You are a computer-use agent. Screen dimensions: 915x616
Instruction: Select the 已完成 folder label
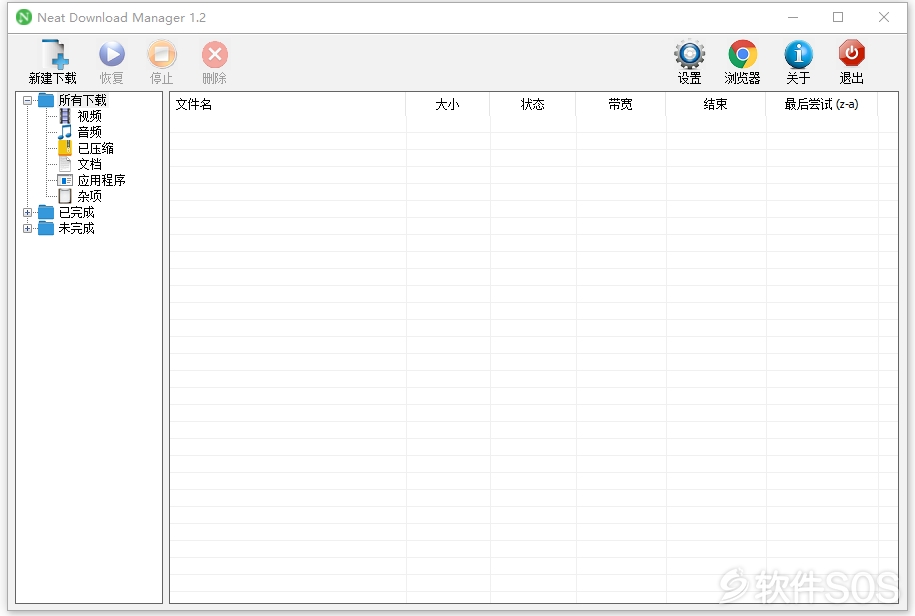coord(76,212)
